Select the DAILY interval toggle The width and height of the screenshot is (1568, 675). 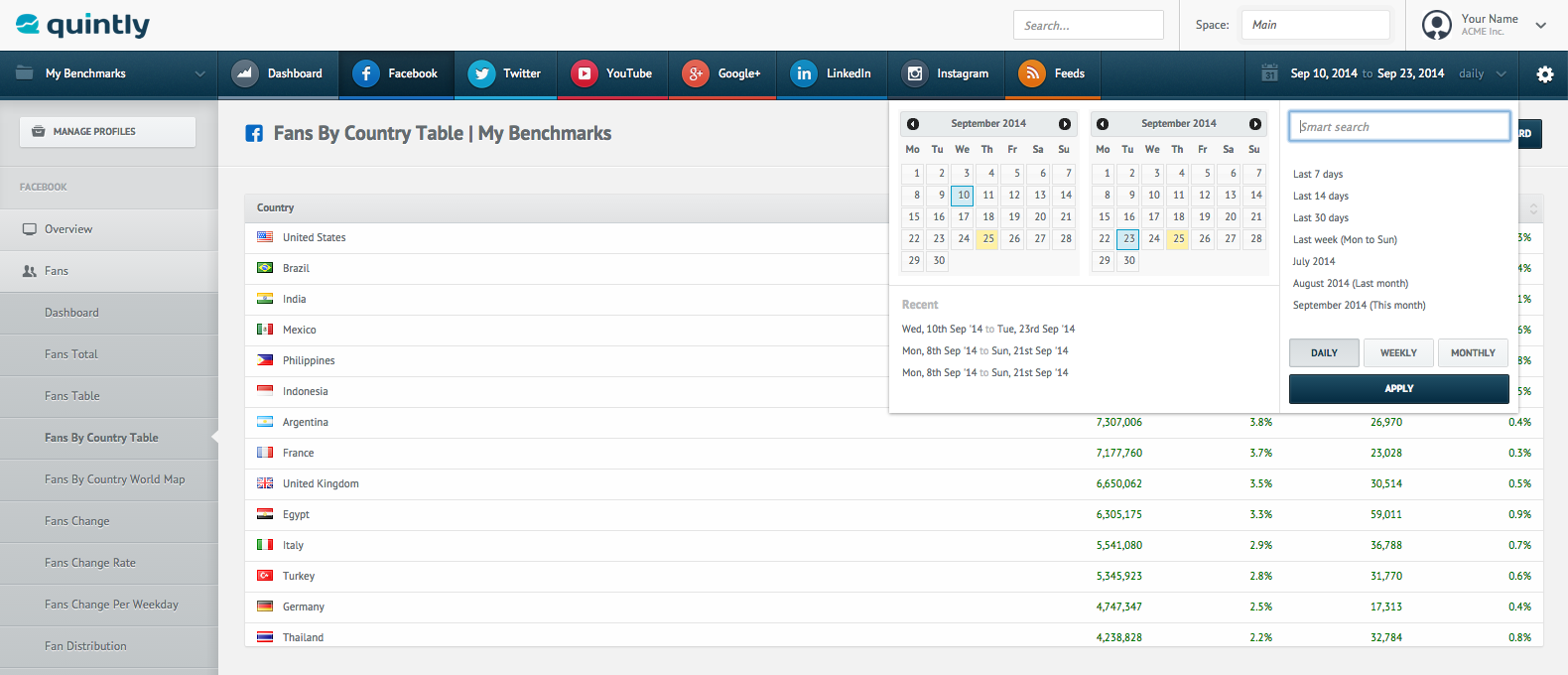tap(1324, 352)
